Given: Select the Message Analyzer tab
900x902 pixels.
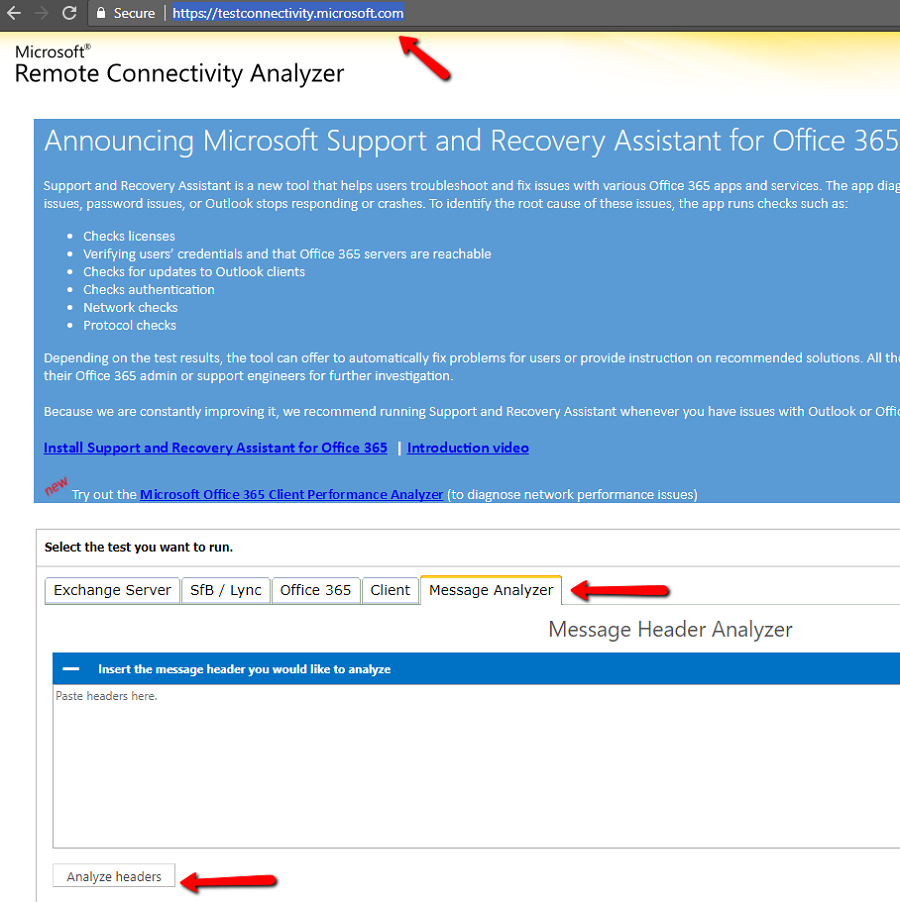Looking at the screenshot, I should point(491,590).
